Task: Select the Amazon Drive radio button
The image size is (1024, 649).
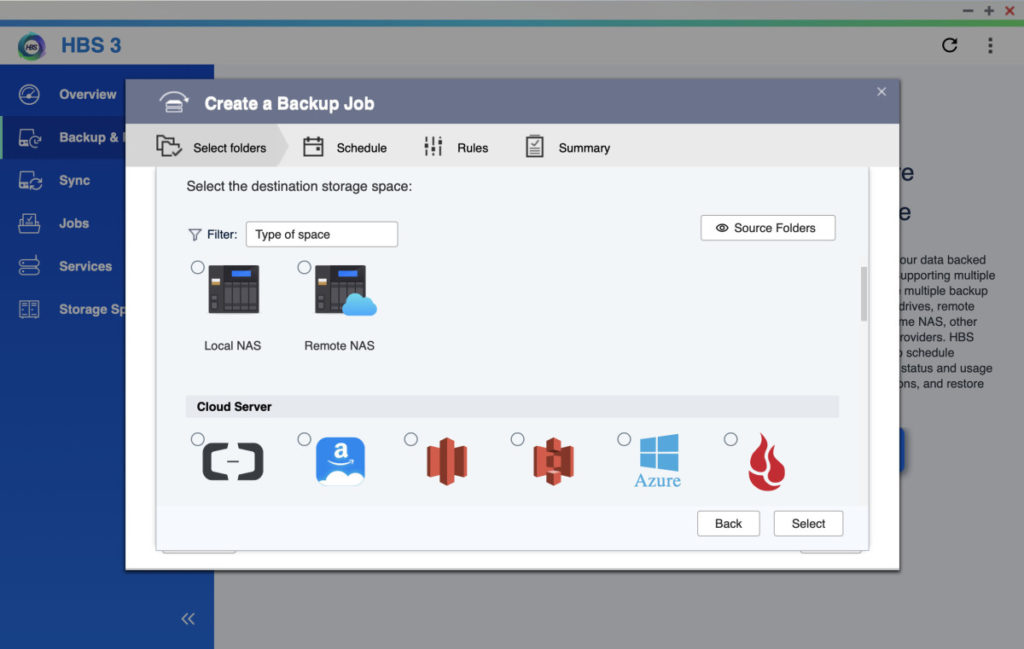Action: pos(304,439)
